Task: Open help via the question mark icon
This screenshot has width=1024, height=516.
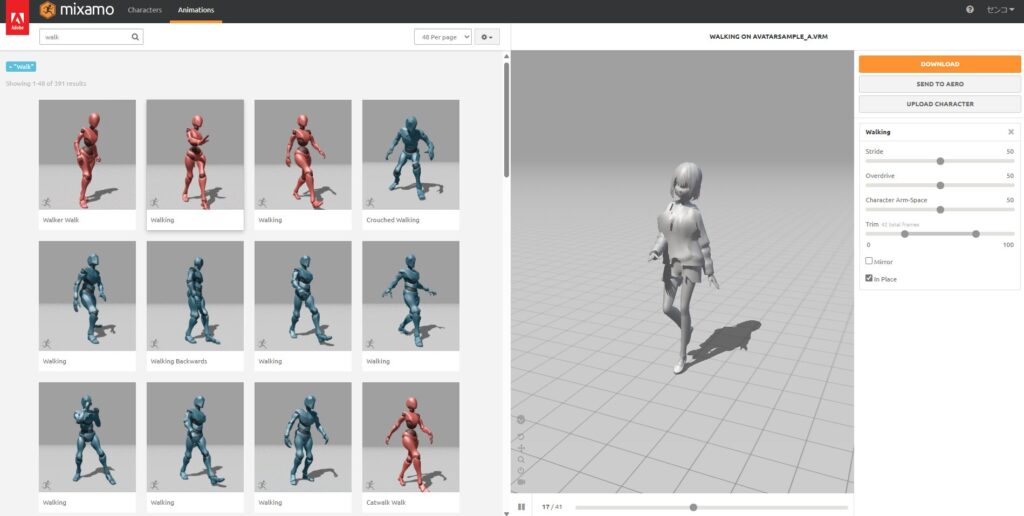Action: (969, 10)
